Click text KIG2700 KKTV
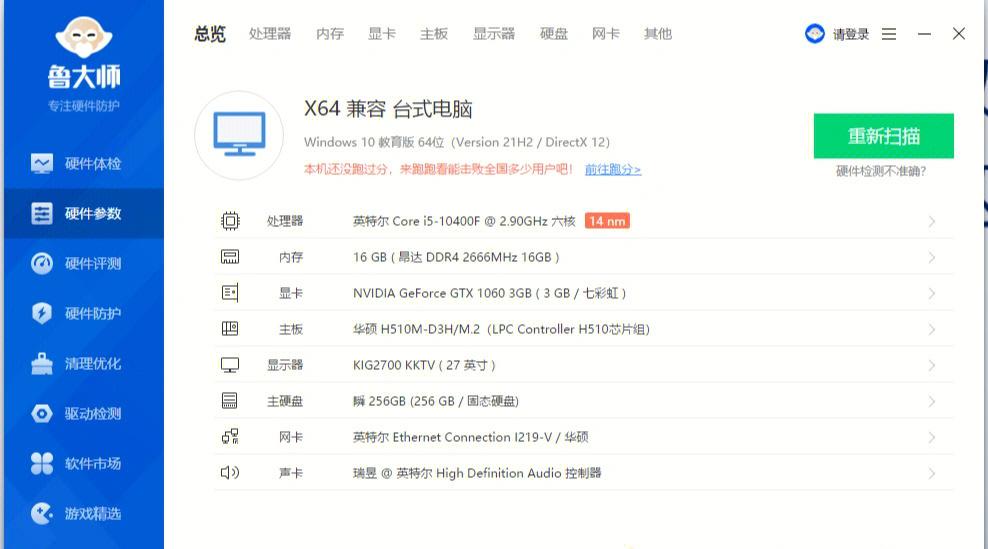Viewport: 988px width, 549px height. click(394, 366)
